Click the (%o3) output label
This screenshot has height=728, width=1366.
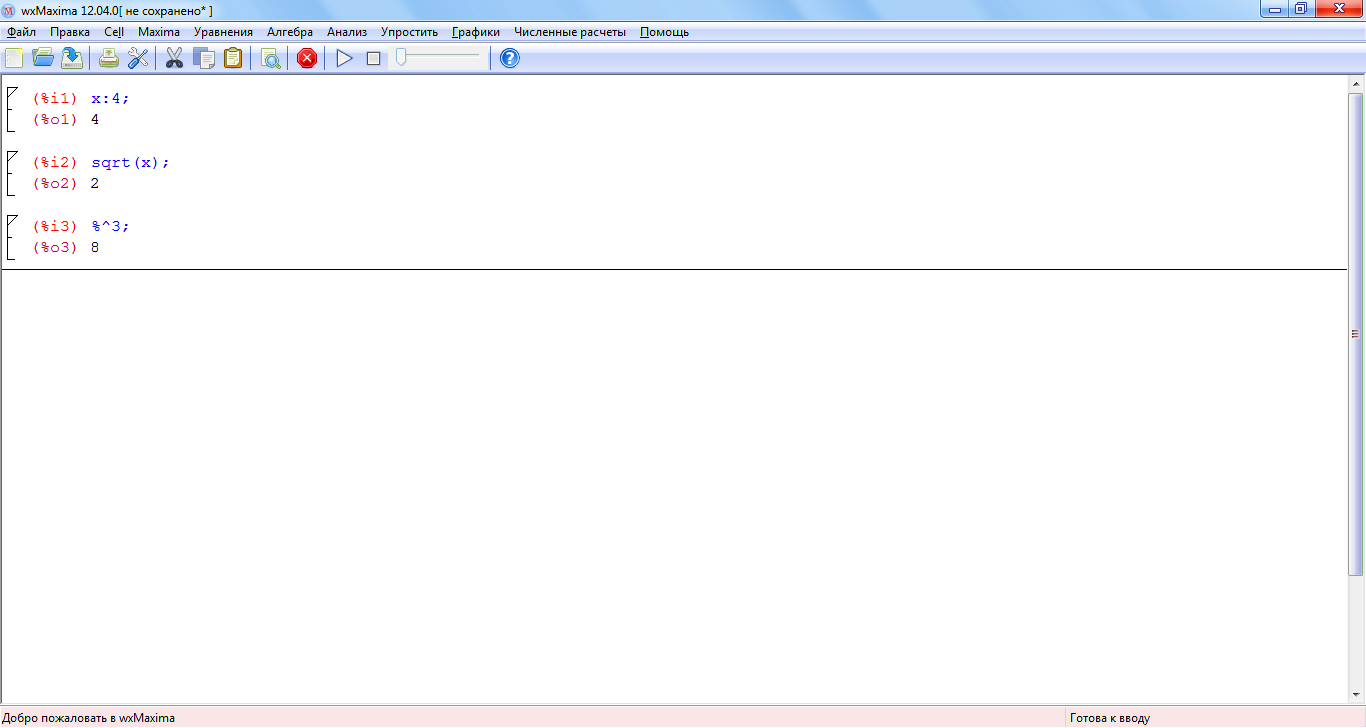tap(55, 247)
